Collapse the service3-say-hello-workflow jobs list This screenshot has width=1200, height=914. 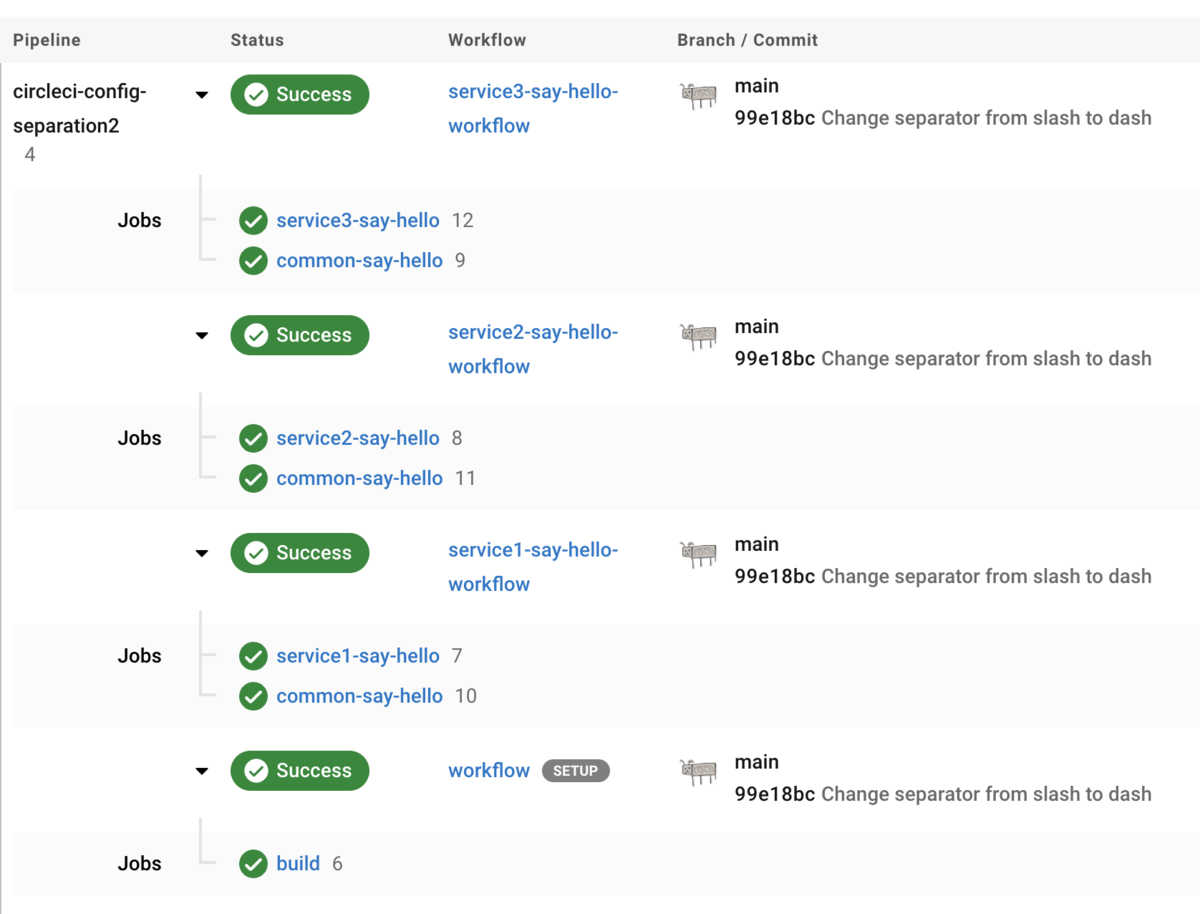(x=202, y=95)
